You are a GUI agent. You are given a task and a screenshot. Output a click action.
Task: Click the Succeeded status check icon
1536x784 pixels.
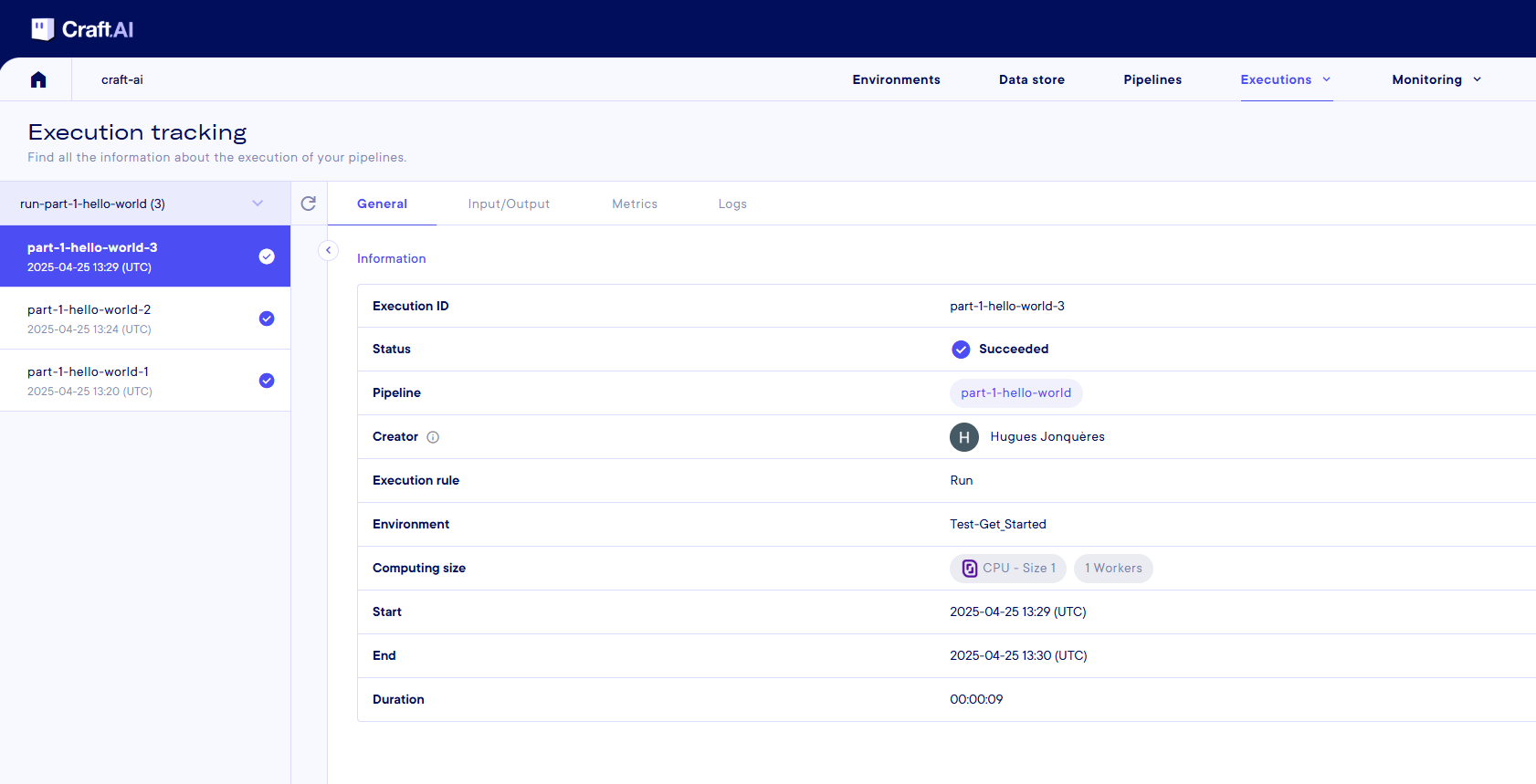(x=961, y=350)
